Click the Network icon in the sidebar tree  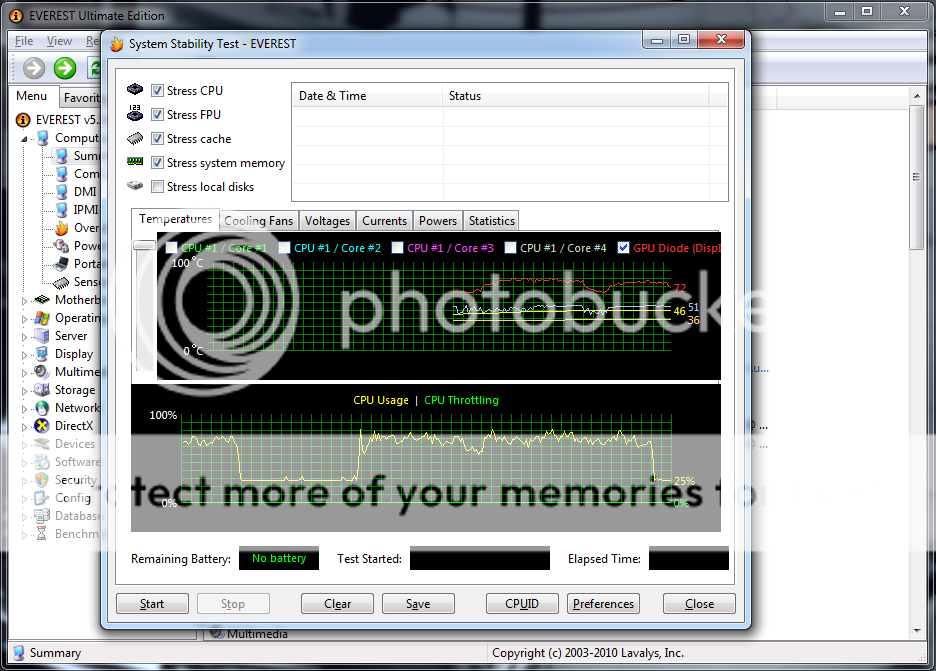pyautogui.click(x=42, y=408)
